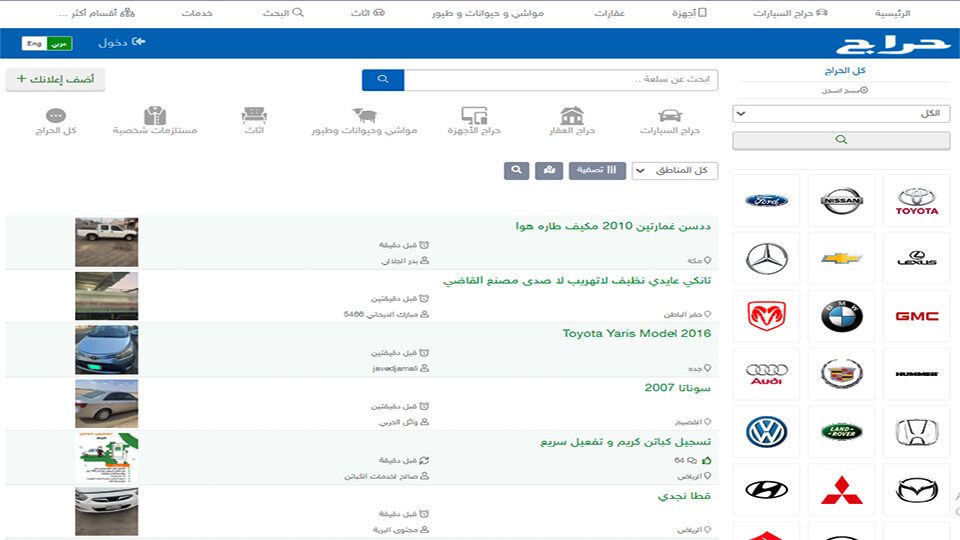Open white pickup truck thumbnail
The image size is (960, 540).
[x=107, y=242]
